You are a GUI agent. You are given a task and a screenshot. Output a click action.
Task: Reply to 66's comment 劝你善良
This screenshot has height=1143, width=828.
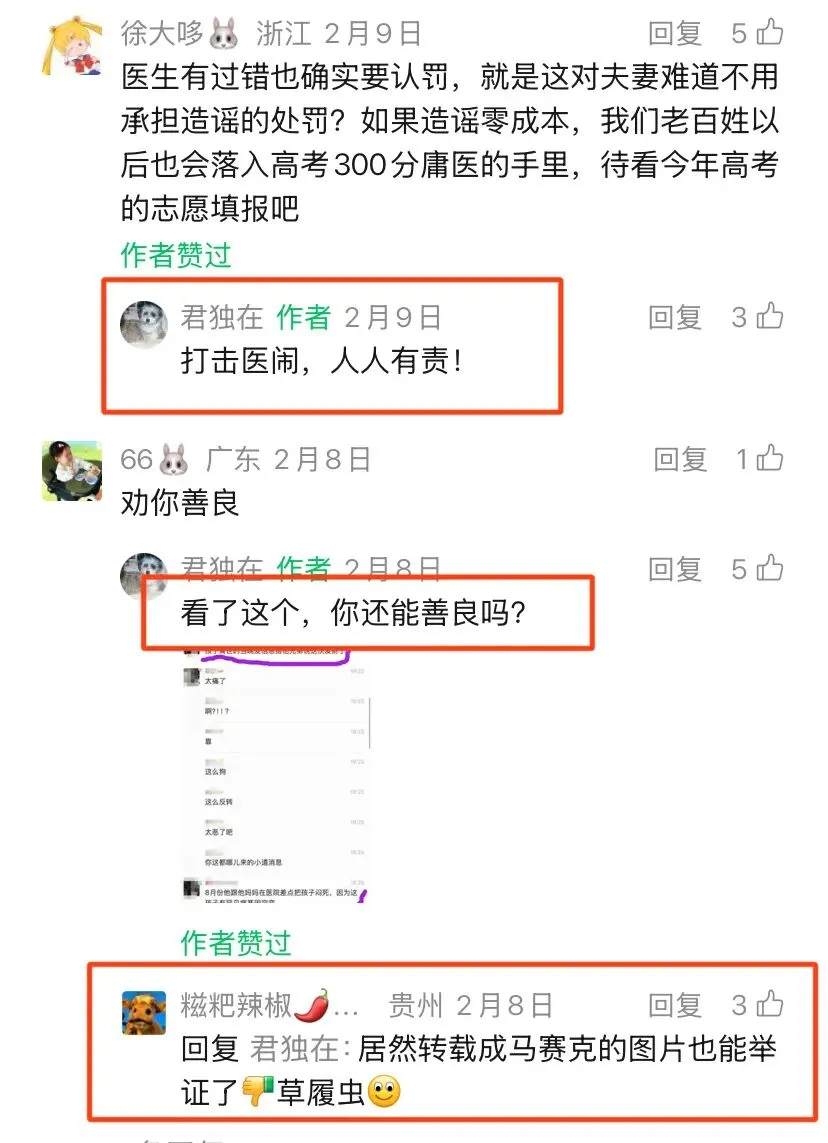(x=680, y=459)
